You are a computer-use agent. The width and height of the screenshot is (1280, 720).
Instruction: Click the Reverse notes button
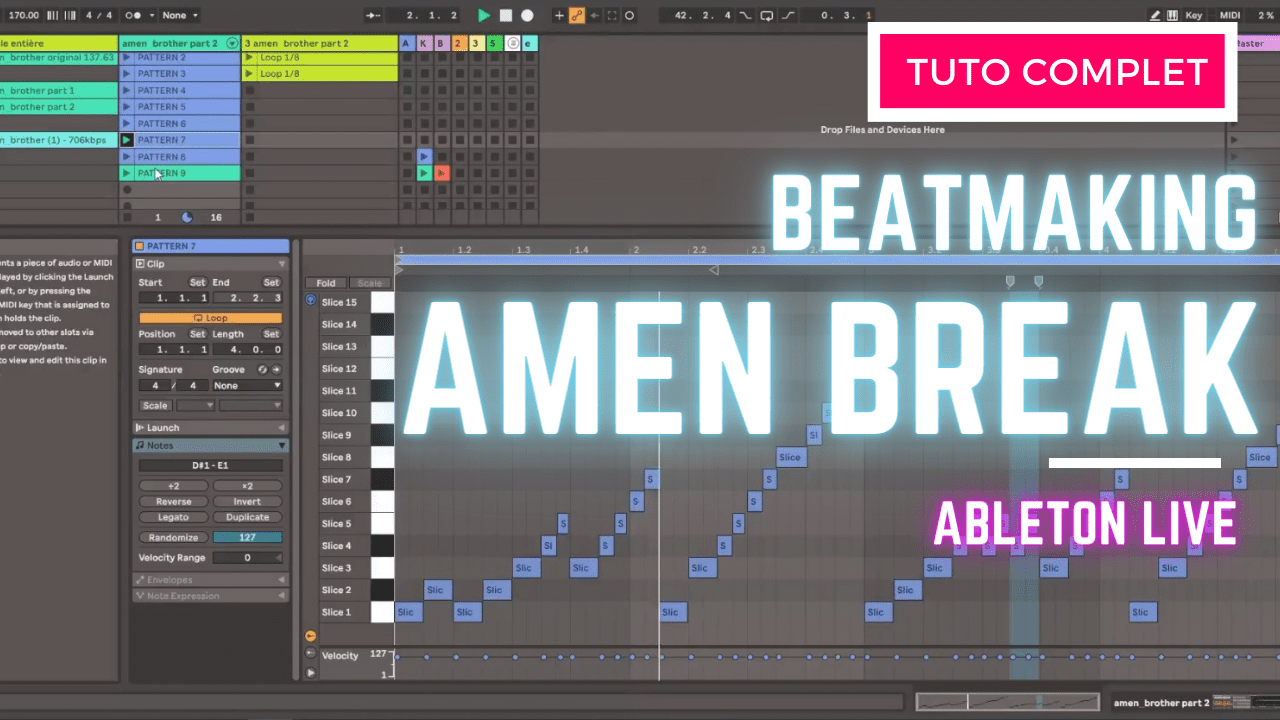[x=174, y=502]
